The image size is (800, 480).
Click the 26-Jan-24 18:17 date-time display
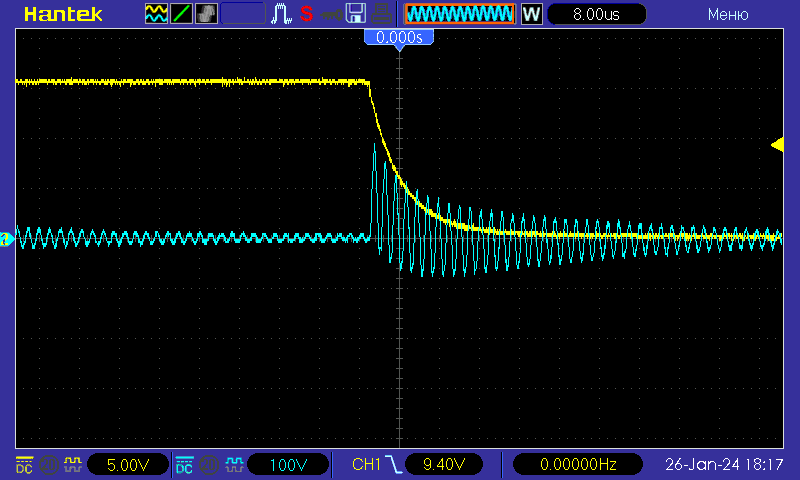724,465
